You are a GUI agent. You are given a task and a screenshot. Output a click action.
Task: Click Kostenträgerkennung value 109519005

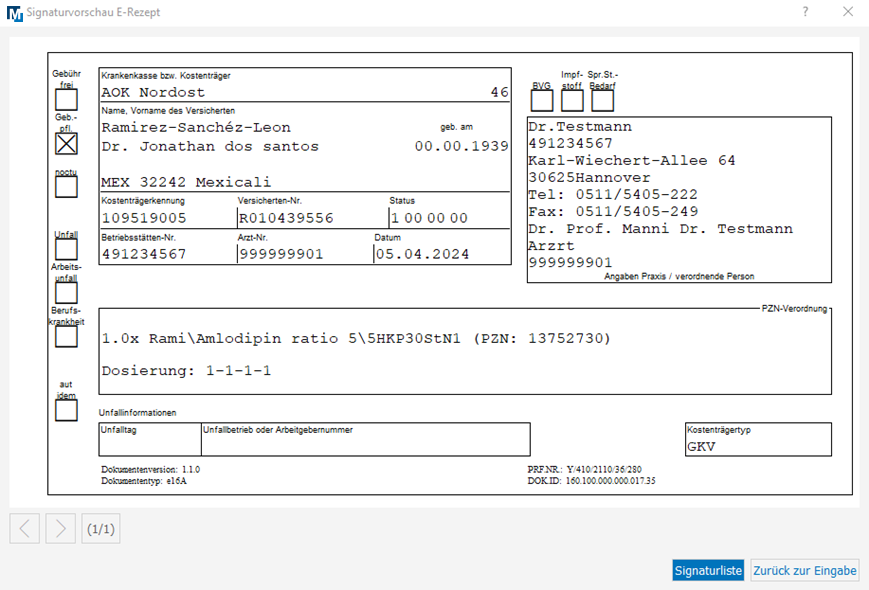pos(144,218)
